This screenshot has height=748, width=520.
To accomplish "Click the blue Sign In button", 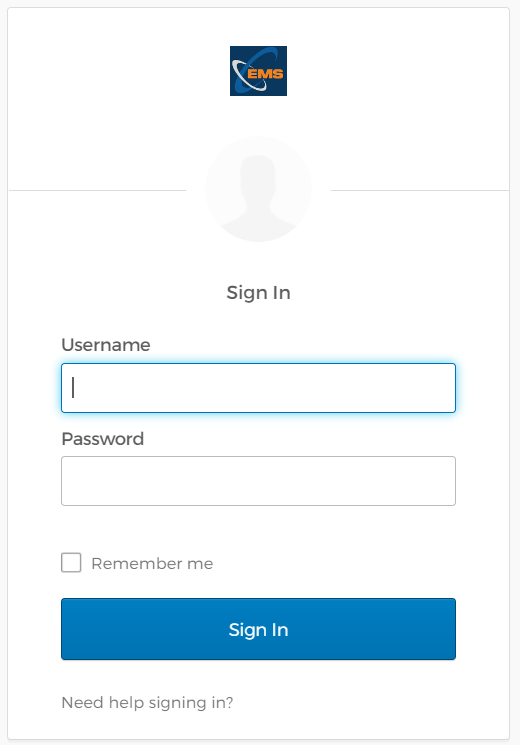I will coord(258,629).
